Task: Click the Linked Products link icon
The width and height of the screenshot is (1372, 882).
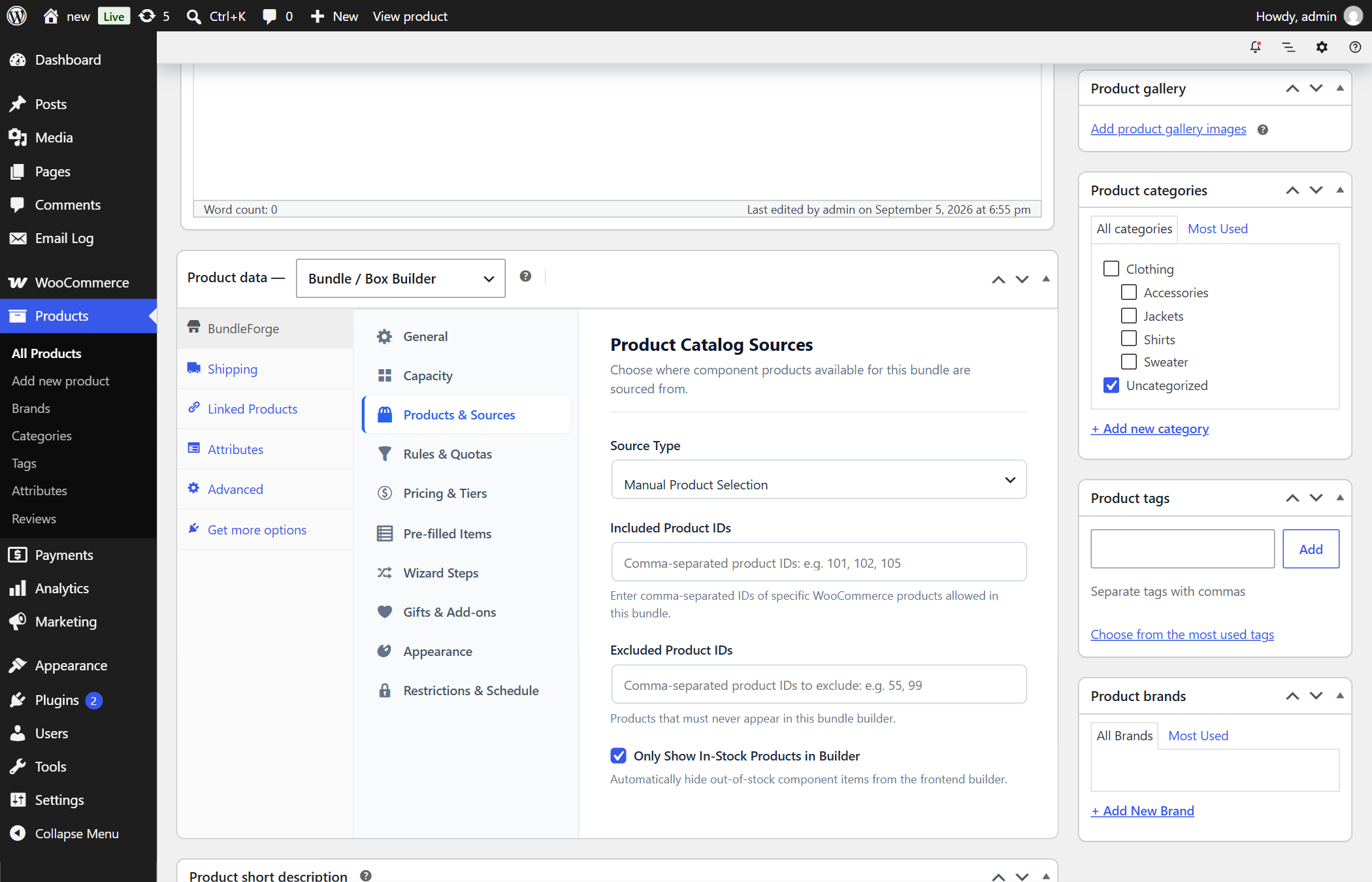Action: pyautogui.click(x=194, y=408)
